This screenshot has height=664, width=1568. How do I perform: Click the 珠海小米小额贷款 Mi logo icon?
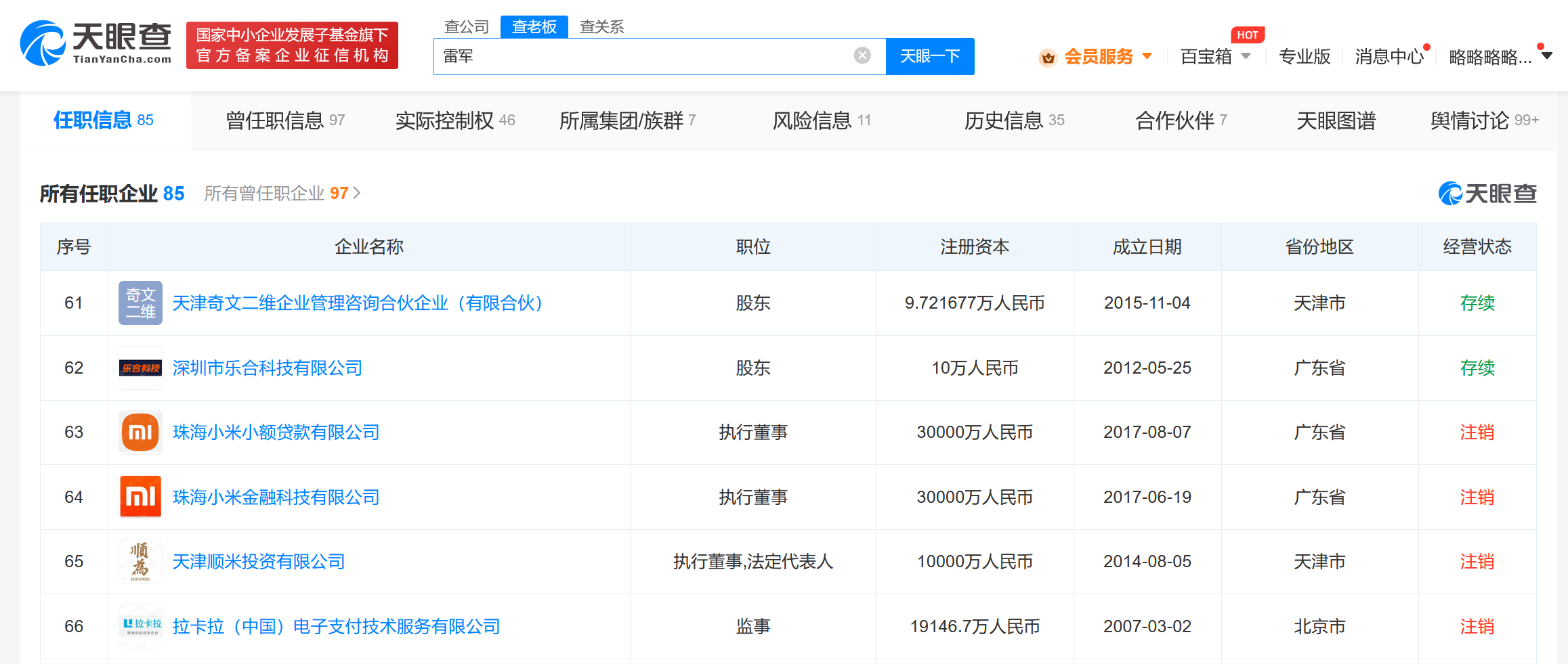point(140,433)
